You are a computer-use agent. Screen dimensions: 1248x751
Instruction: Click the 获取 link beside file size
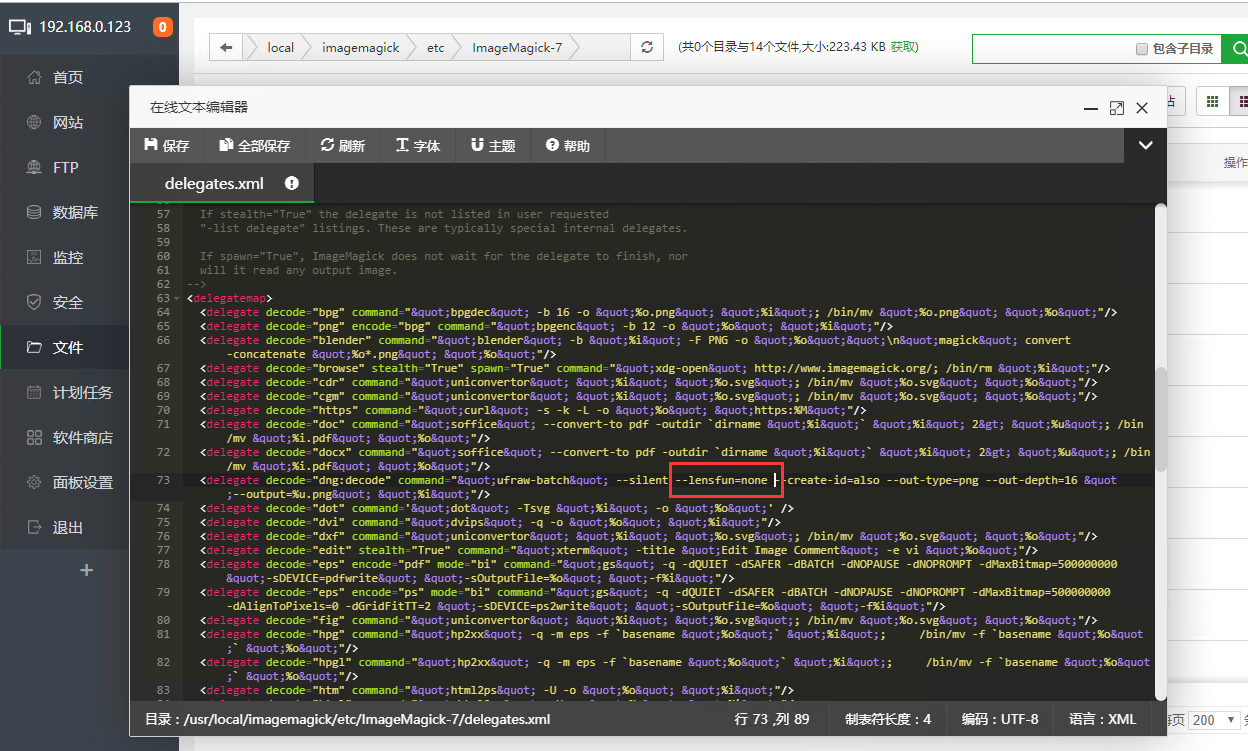coord(904,47)
